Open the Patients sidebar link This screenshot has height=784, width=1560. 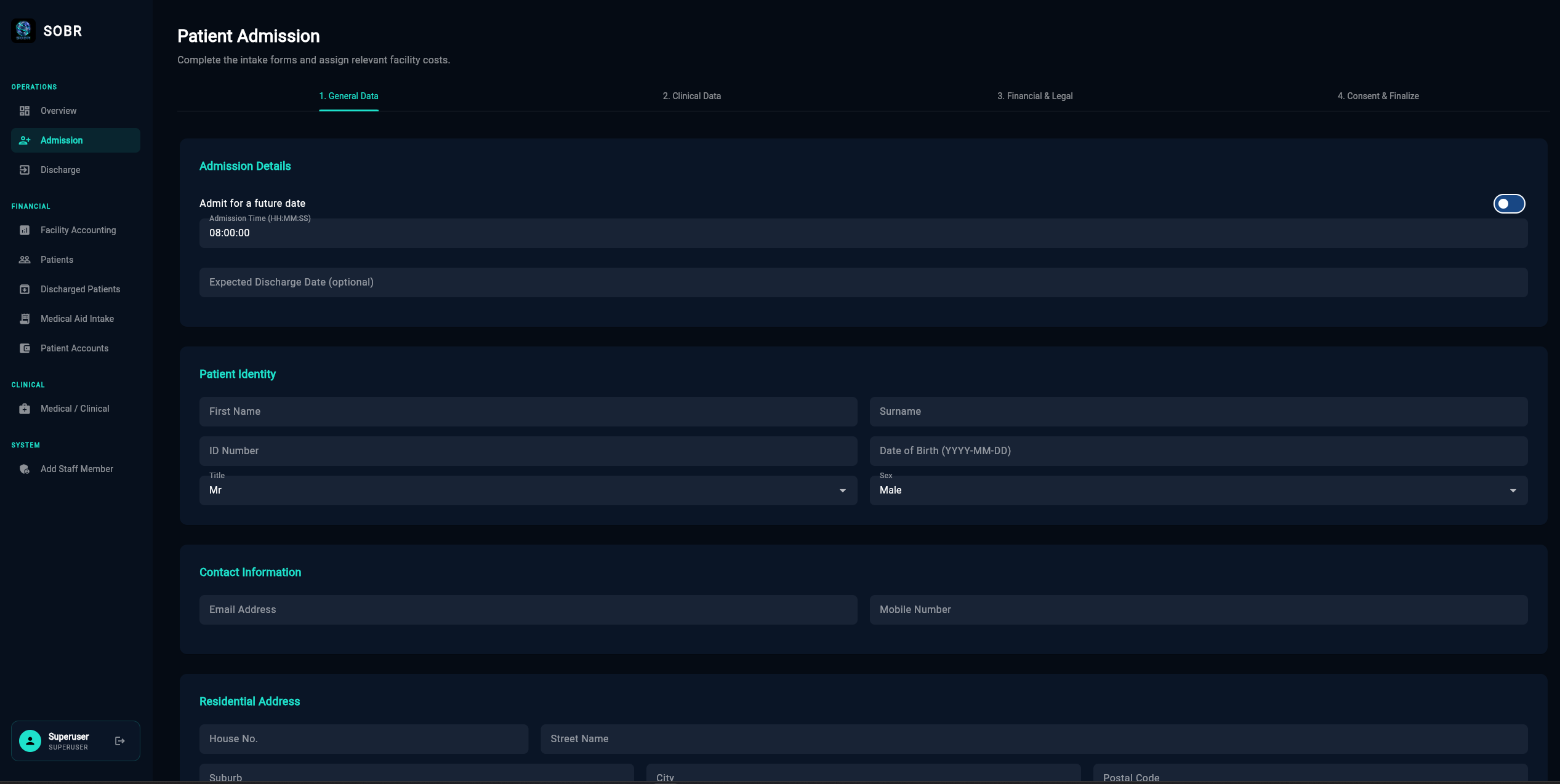76,260
